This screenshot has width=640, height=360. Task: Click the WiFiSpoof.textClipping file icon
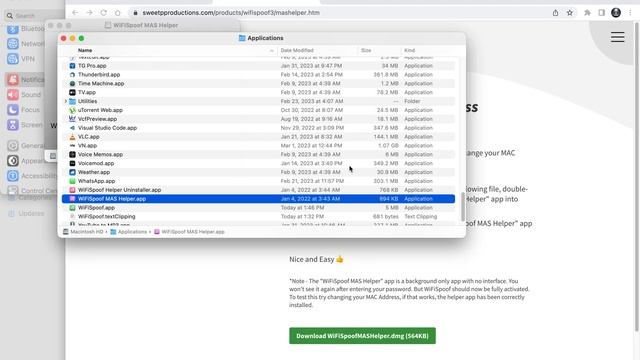[x=72, y=216]
